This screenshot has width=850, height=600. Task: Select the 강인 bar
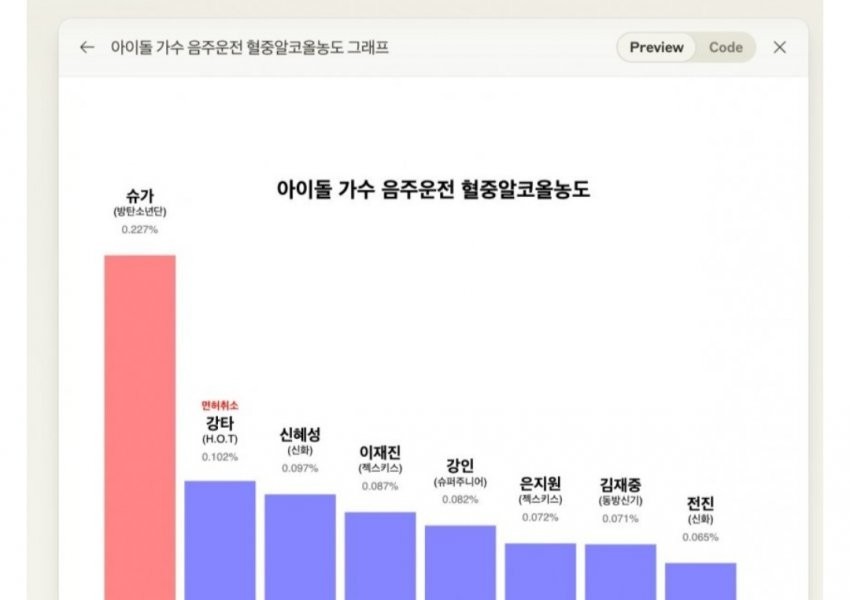tap(460, 560)
